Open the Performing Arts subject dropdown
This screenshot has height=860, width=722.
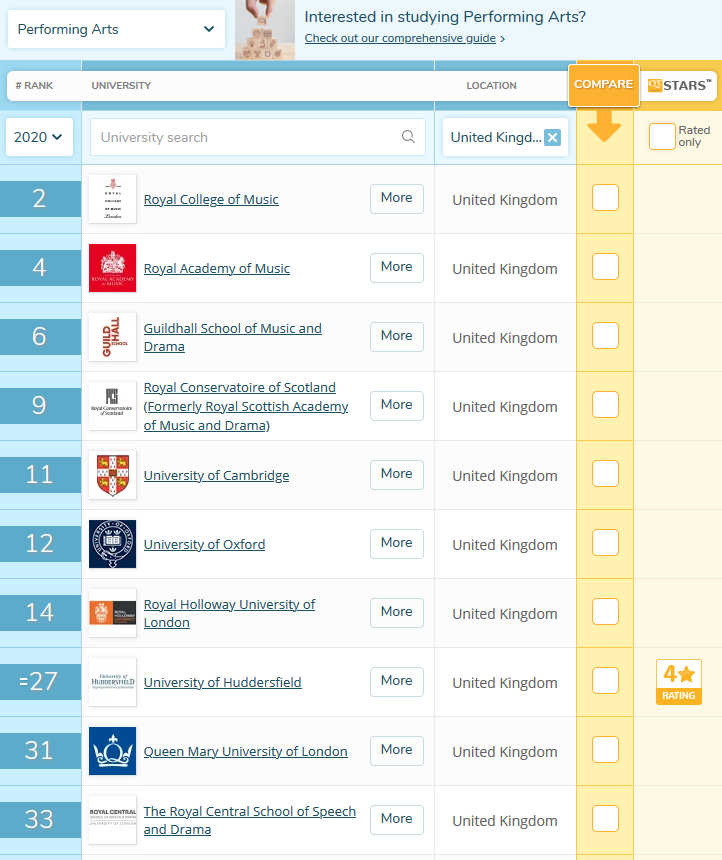[116, 29]
